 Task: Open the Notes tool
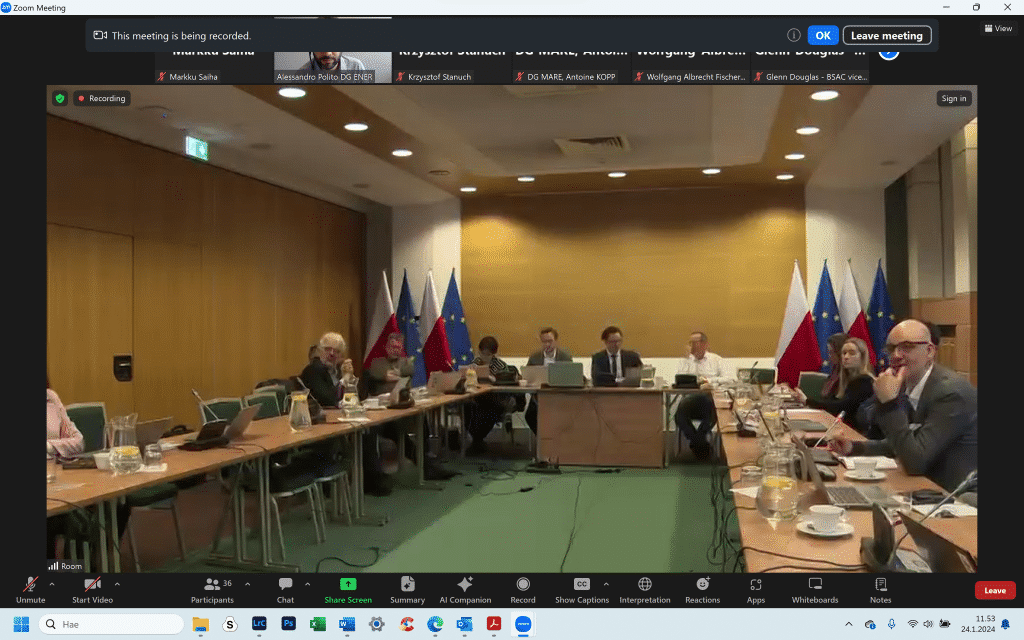point(880,590)
